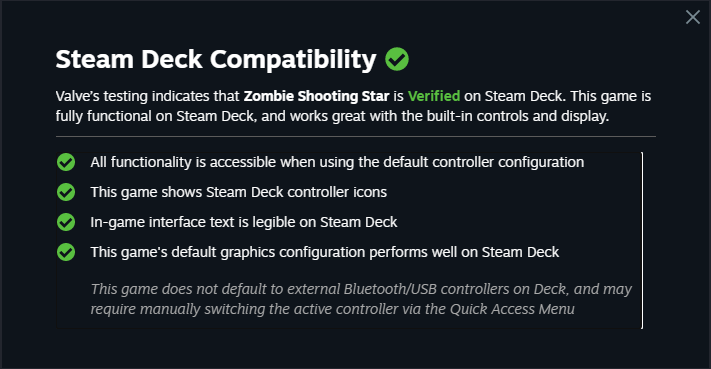The image size is (711, 369).
Task: Click the check icon for controller icons line
Action: [x=66, y=192]
